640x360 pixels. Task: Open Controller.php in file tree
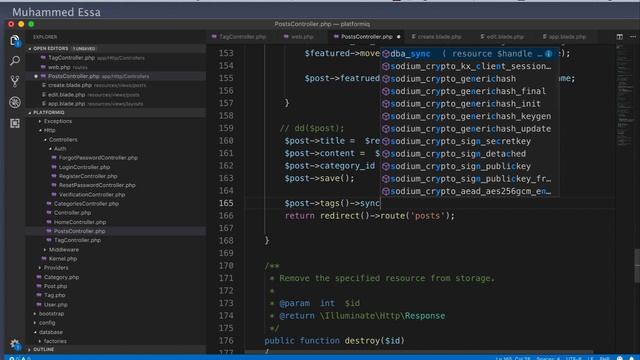[72, 213]
